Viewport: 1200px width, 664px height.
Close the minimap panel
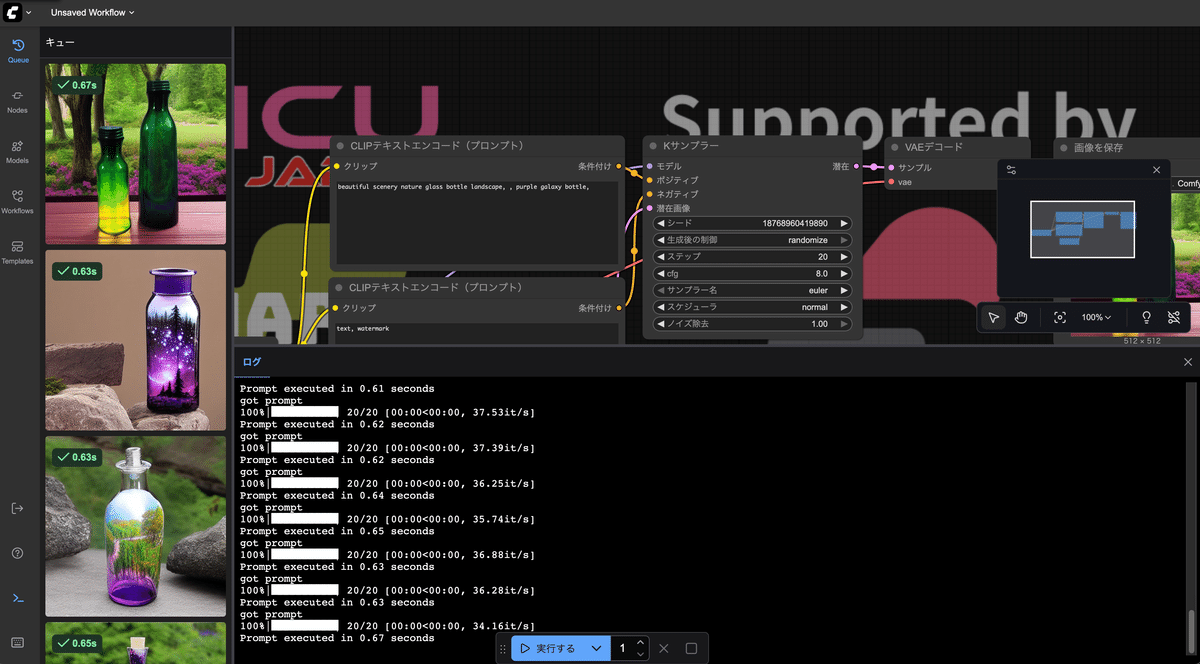point(1157,170)
